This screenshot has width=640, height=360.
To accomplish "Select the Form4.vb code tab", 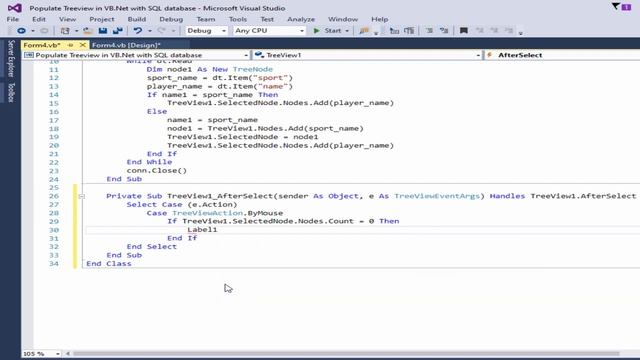I will [x=42, y=45].
